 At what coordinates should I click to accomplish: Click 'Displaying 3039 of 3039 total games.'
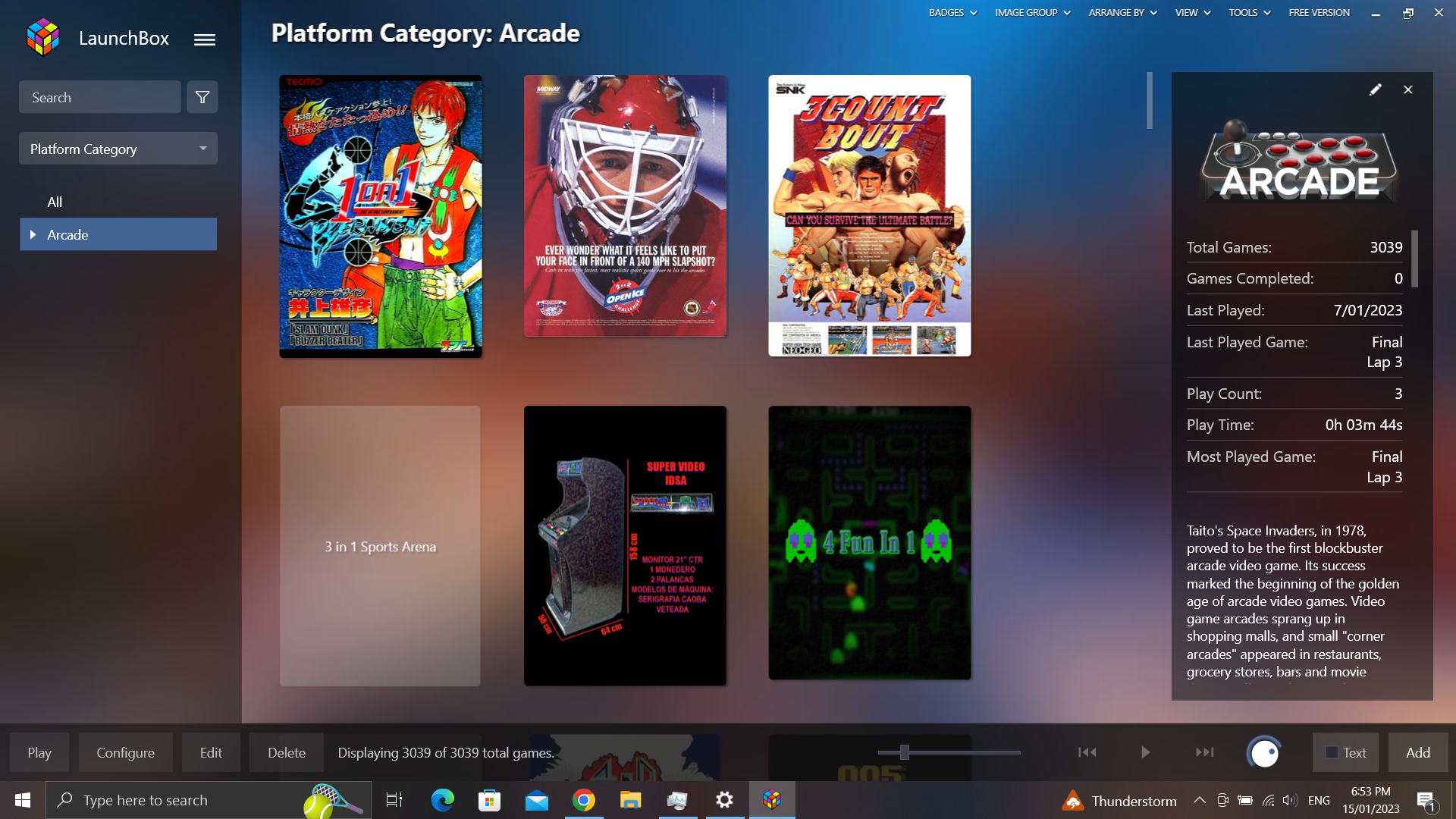pos(445,752)
